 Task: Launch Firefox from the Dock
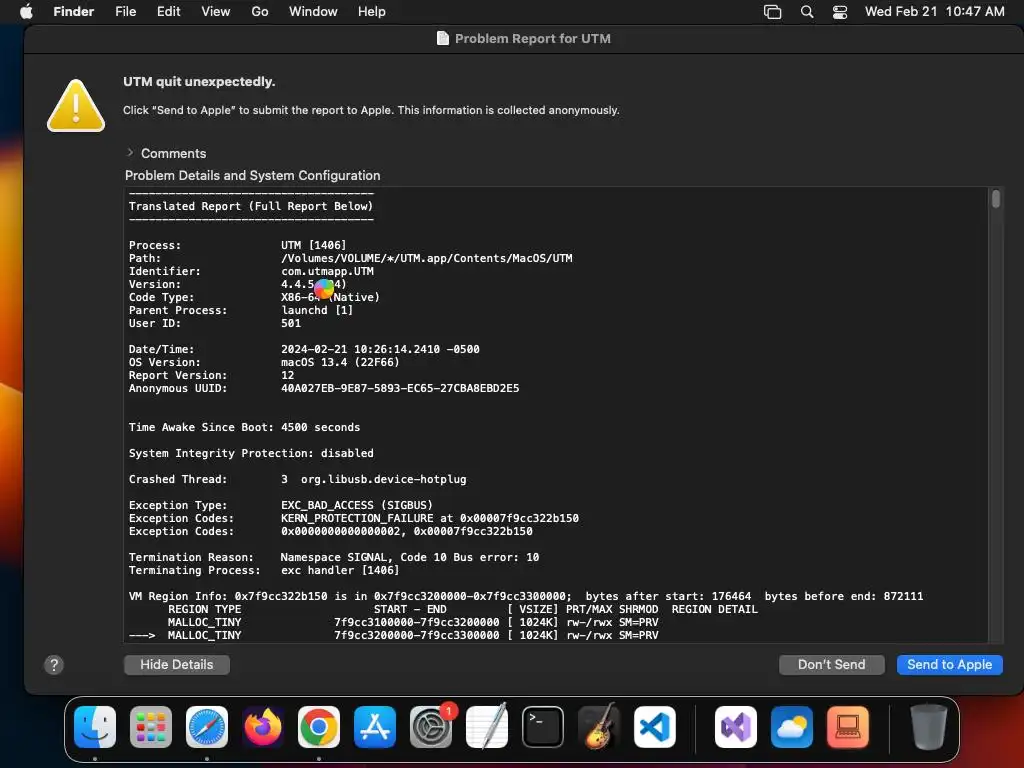pyautogui.click(x=263, y=727)
